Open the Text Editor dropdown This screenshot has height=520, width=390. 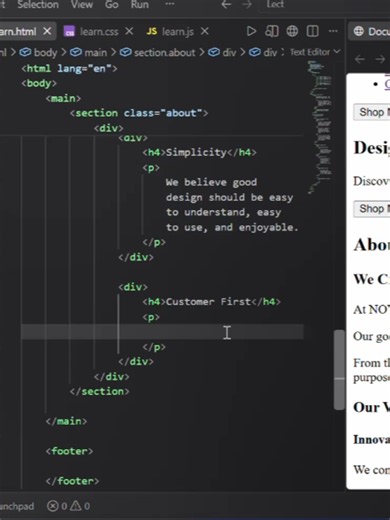click(x=315, y=52)
